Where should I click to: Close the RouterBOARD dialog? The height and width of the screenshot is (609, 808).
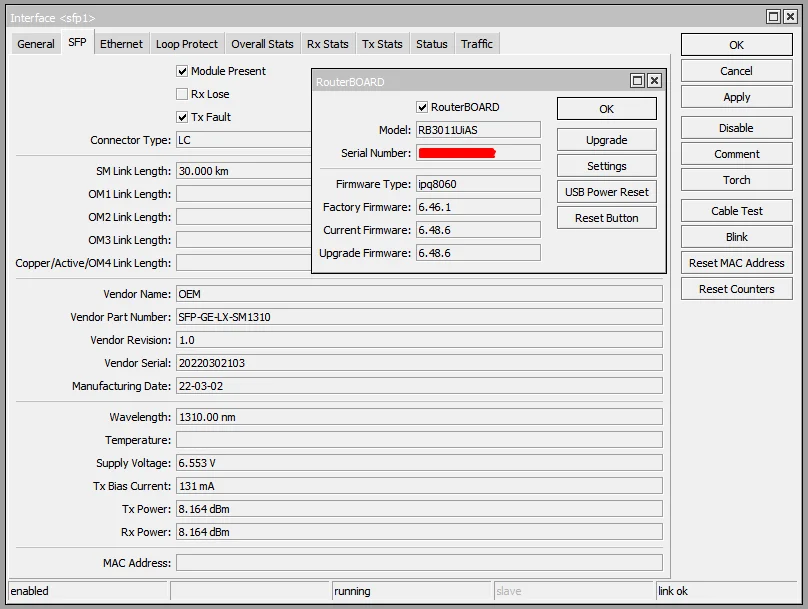pyautogui.click(x=654, y=80)
